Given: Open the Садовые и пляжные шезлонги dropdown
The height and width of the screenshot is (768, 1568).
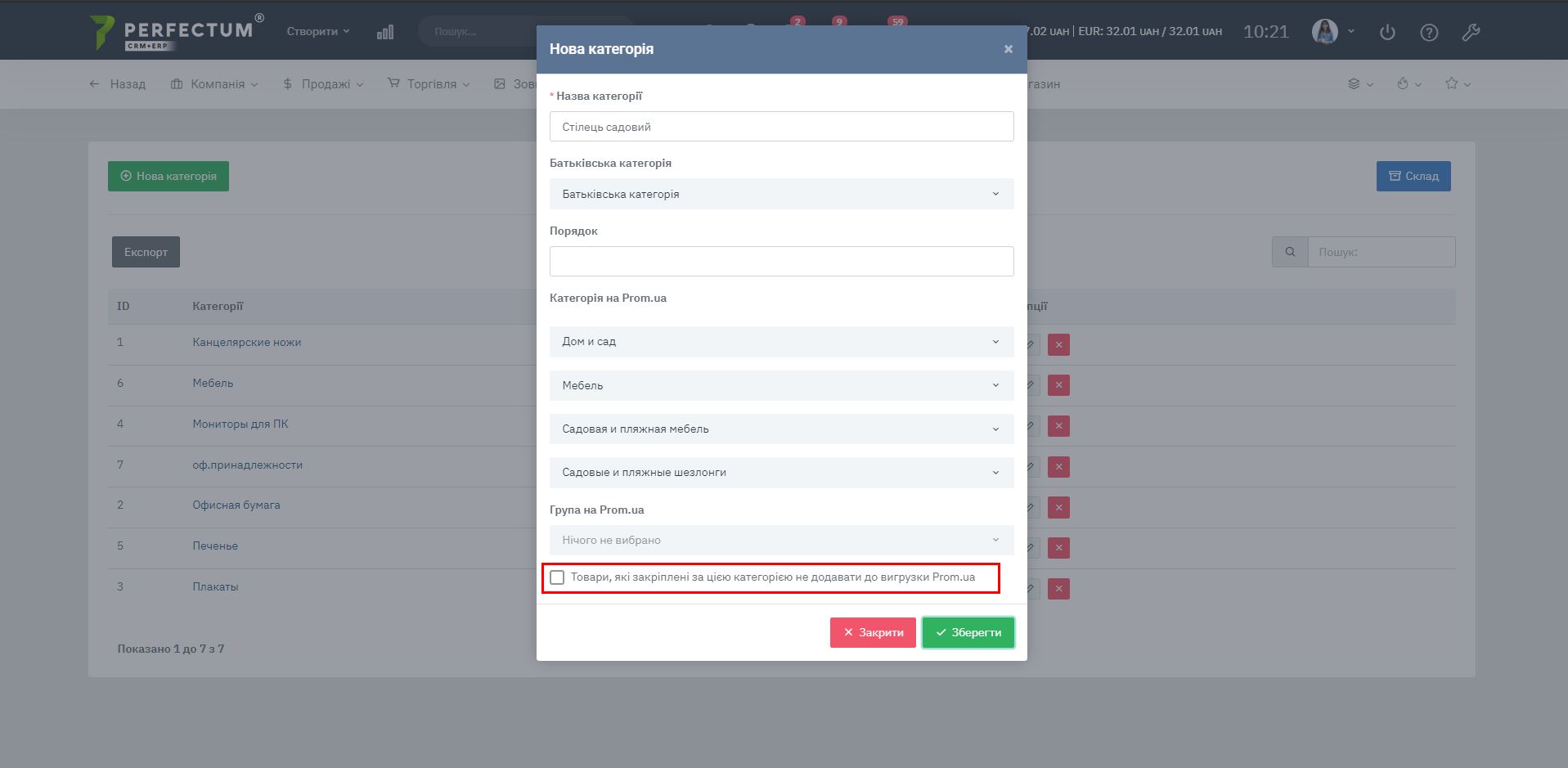Looking at the screenshot, I should (x=781, y=472).
